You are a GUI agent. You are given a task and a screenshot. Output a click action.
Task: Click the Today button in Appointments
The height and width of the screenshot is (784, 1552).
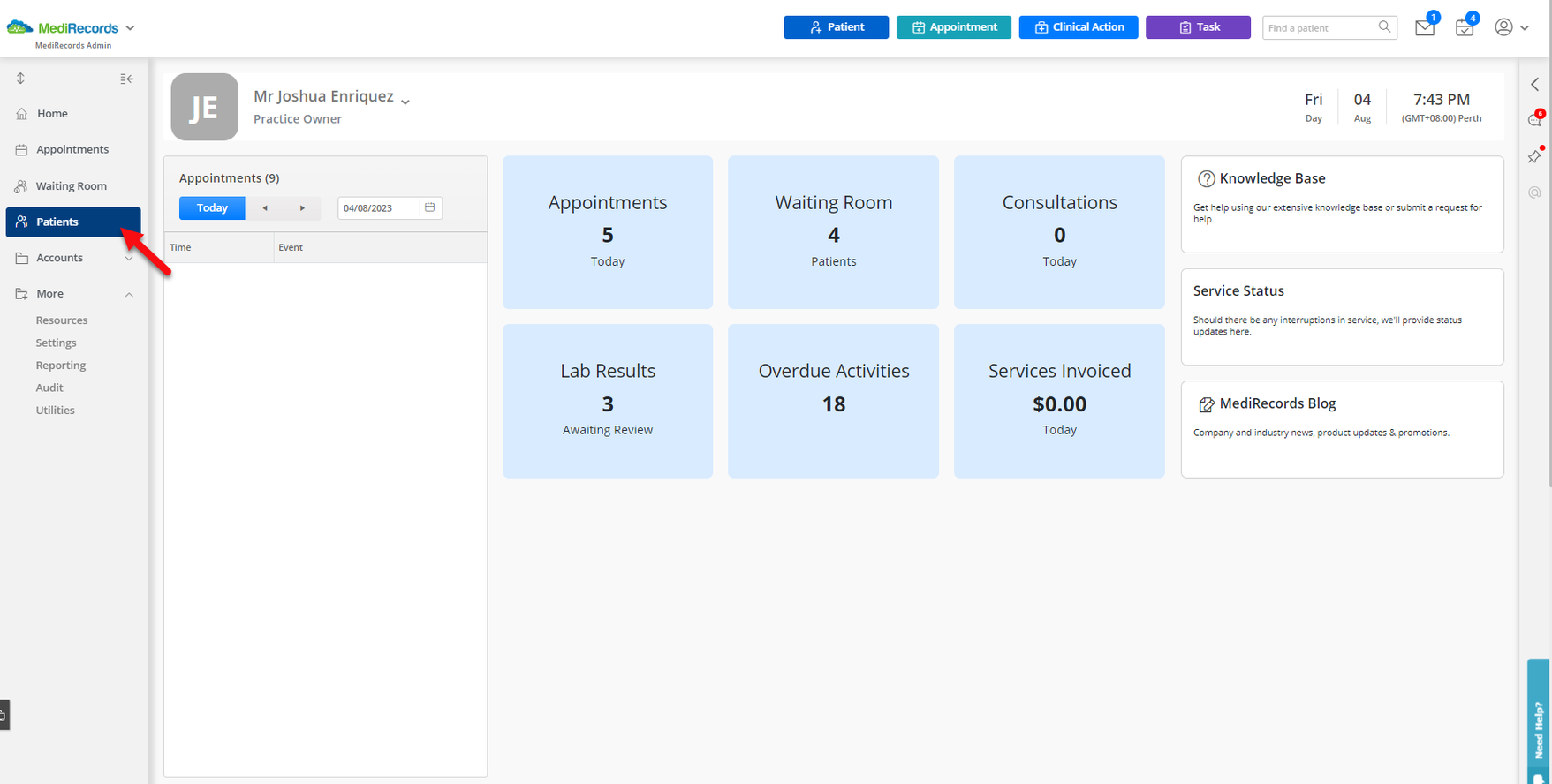(x=212, y=208)
